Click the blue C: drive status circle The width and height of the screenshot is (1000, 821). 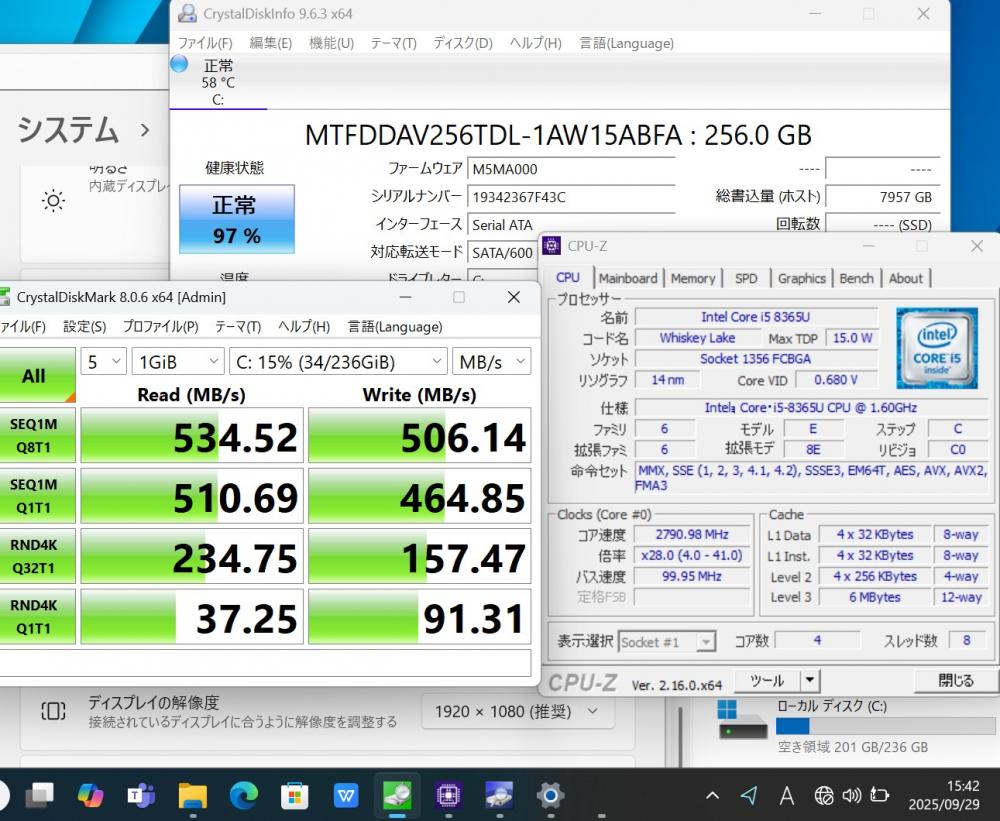(x=179, y=64)
